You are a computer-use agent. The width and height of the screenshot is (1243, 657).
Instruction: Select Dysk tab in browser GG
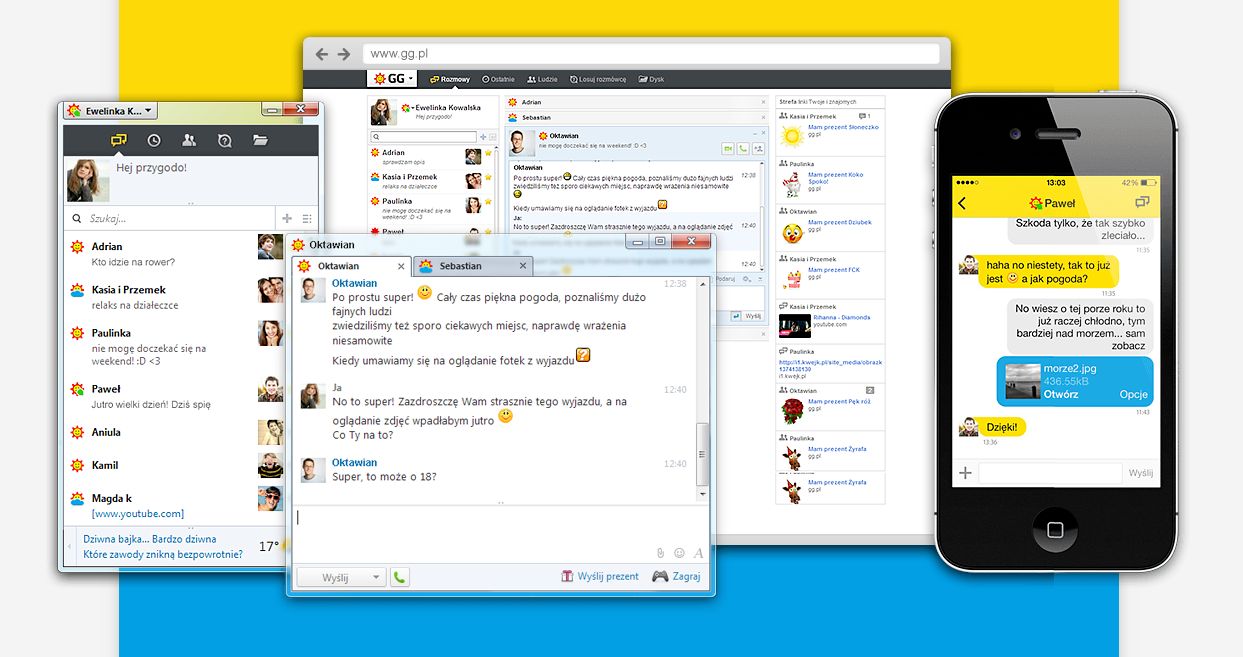pos(651,79)
